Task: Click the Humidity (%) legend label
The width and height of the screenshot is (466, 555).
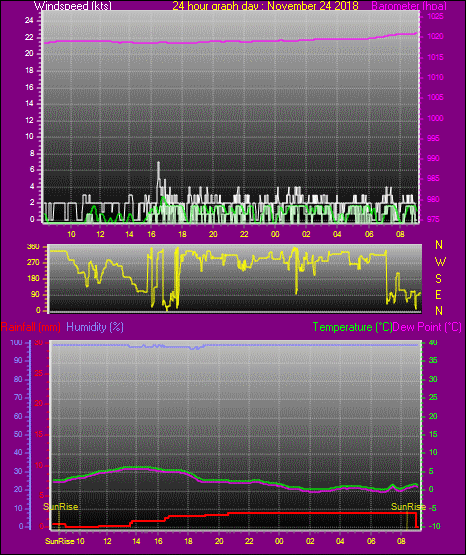Action: [95, 327]
